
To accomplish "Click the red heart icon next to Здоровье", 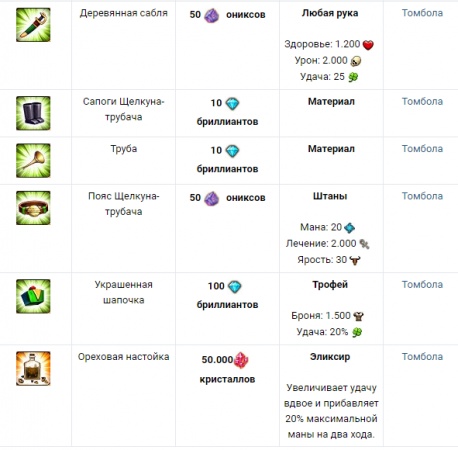I will [368, 45].
